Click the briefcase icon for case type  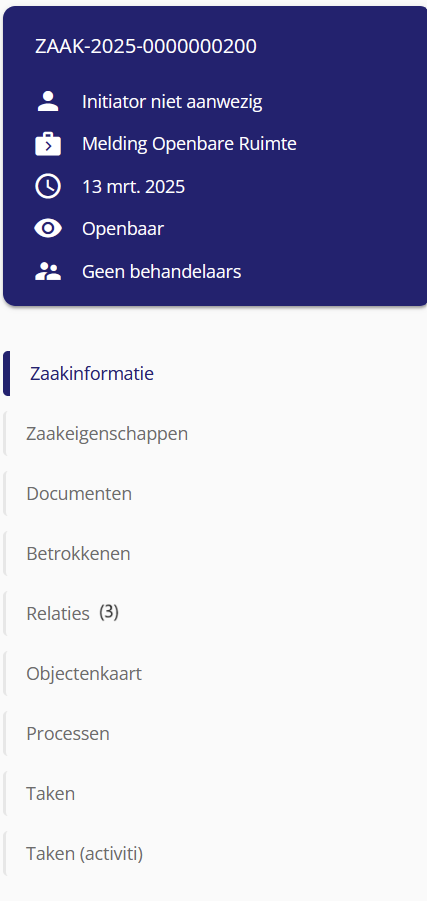(x=48, y=144)
